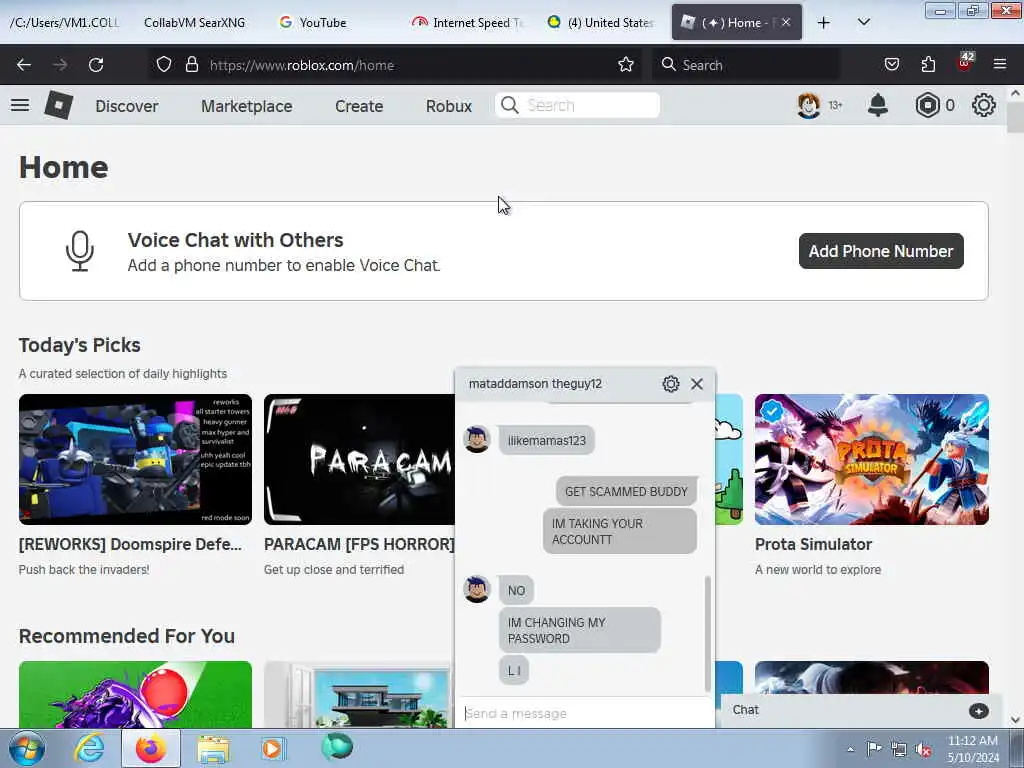1024x768 pixels.
Task: Click the muted volume tray icon
Action: tap(923, 749)
